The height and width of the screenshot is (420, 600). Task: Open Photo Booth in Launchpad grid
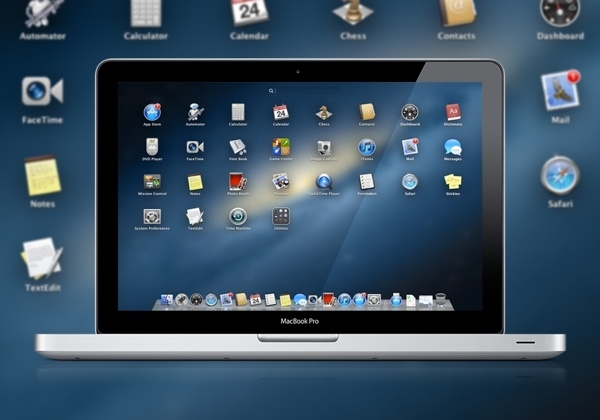pyautogui.click(x=238, y=182)
